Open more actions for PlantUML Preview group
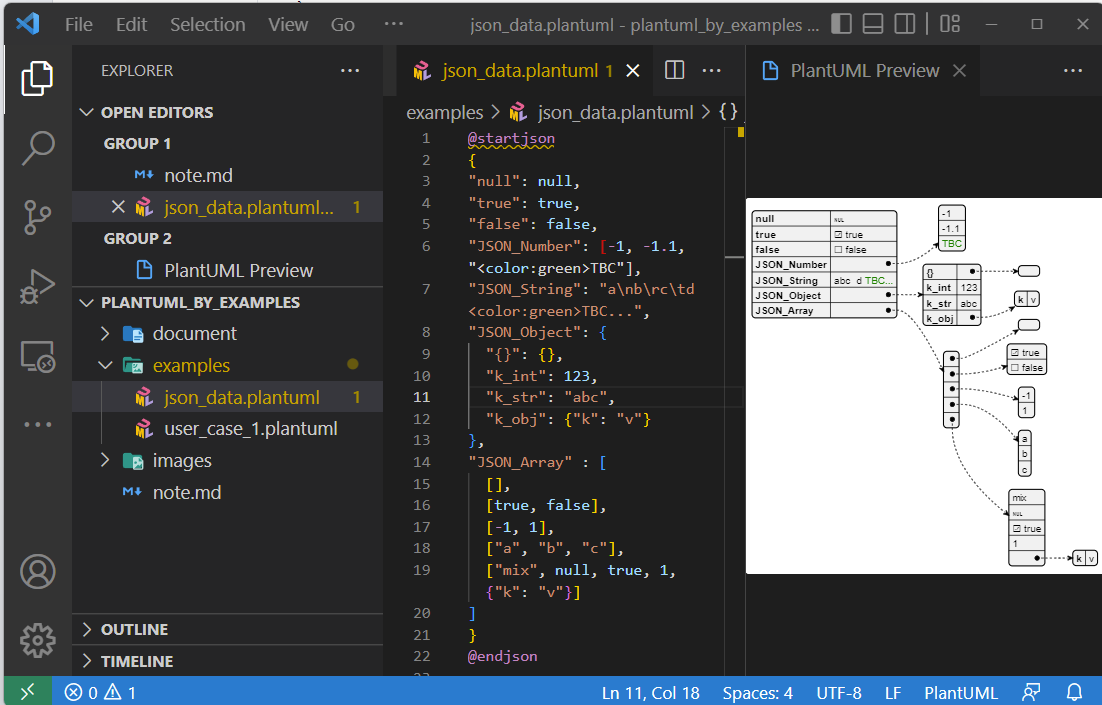The image size is (1102, 705). [1072, 70]
